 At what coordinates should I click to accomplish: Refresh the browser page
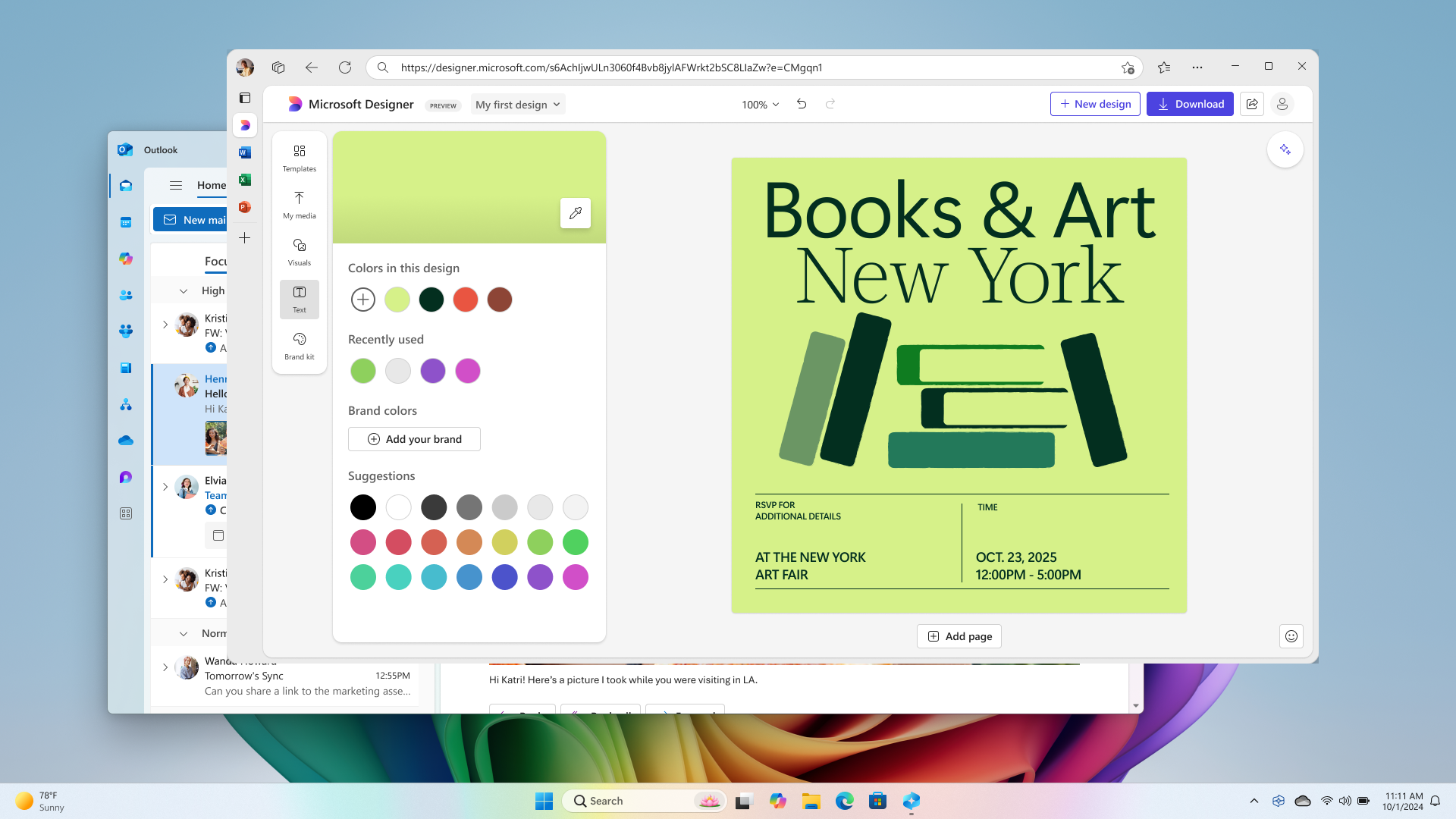pos(345,67)
